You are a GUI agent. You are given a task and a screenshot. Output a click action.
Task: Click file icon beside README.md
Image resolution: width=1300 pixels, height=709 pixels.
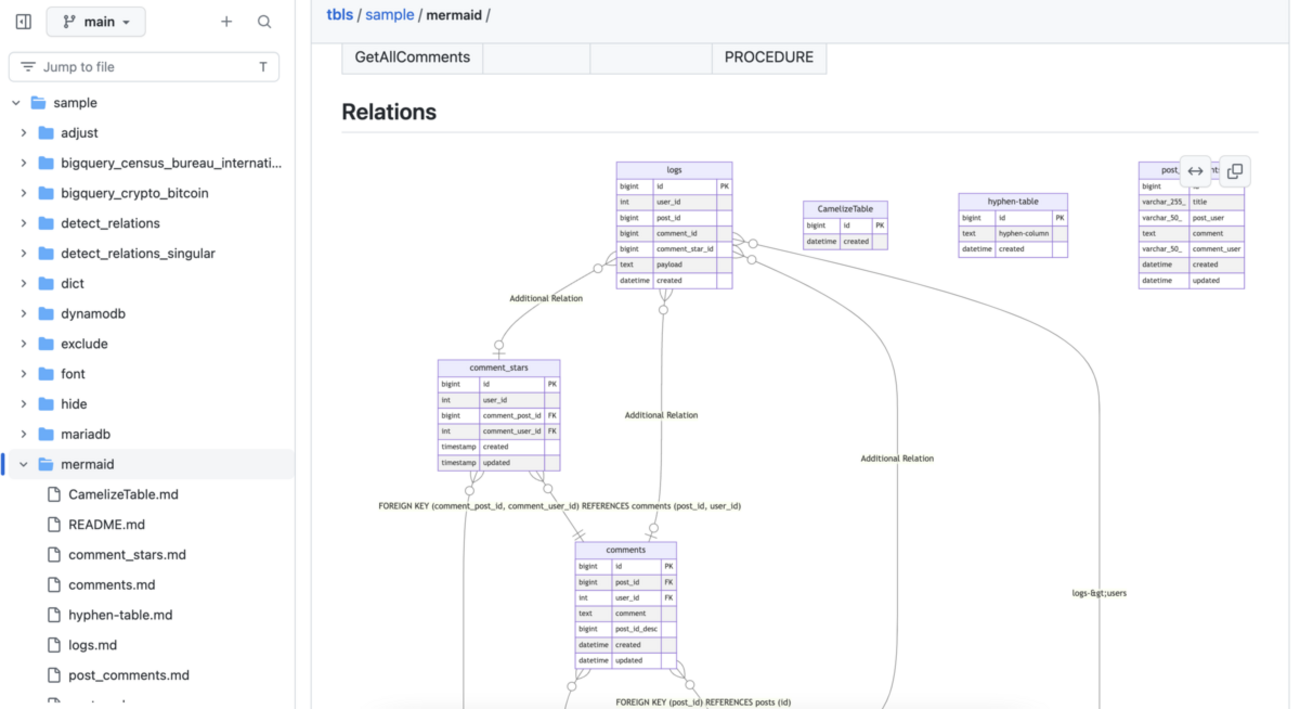coord(54,524)
